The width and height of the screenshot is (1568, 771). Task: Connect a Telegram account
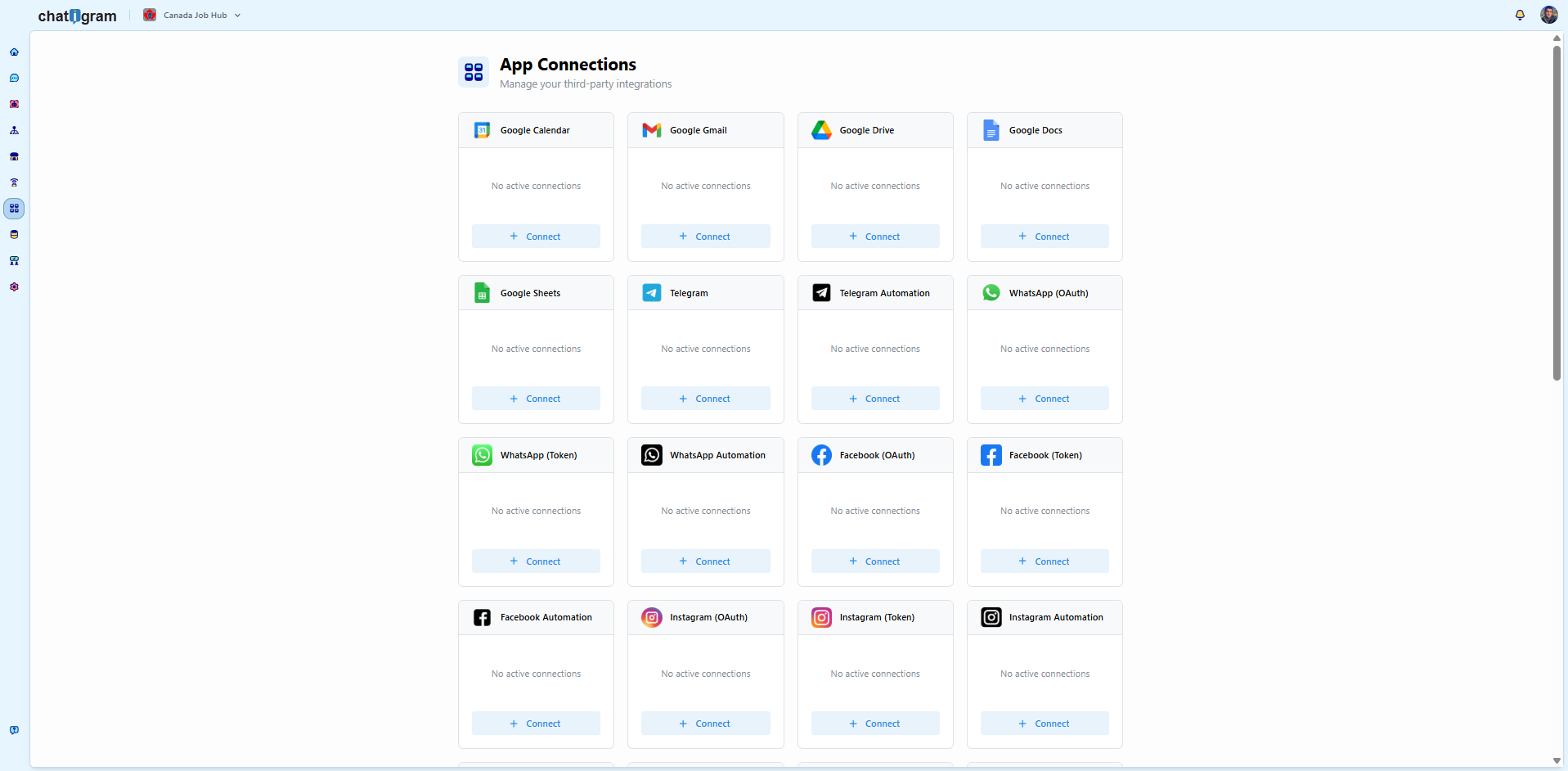tap(705, 399)
